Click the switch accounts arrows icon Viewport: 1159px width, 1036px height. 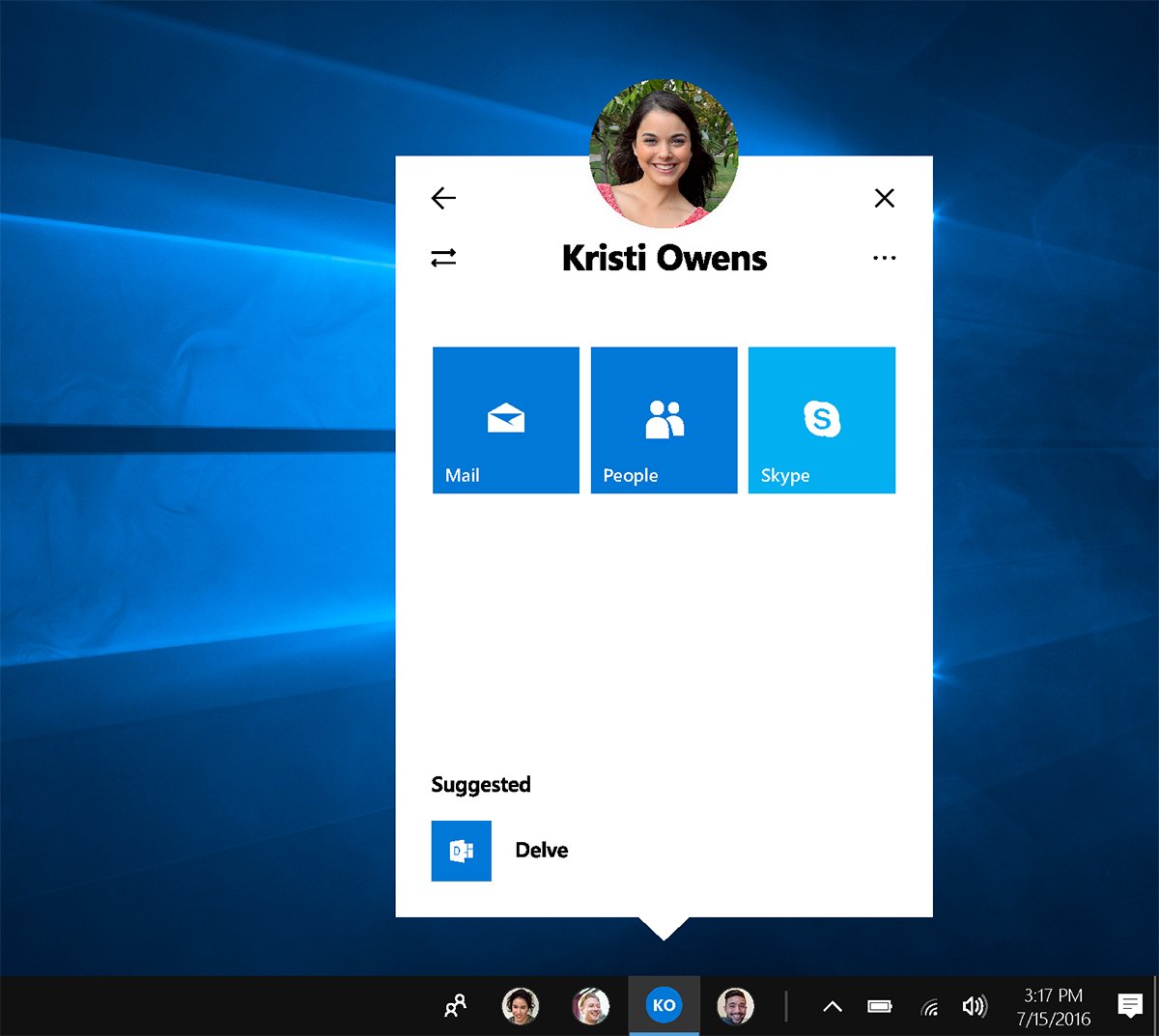coord(443,258)
